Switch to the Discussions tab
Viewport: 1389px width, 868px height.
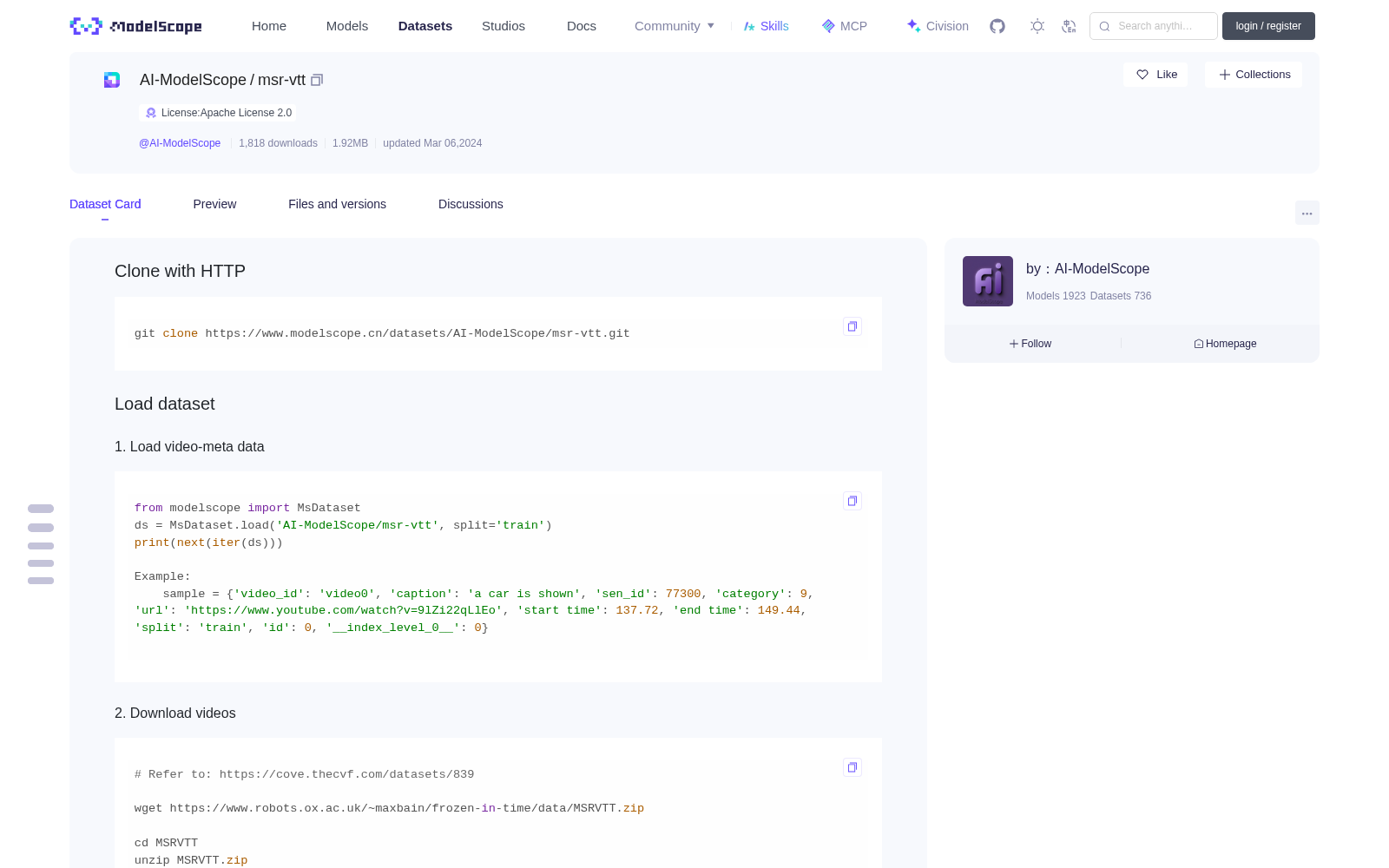(x=471, y=204)
